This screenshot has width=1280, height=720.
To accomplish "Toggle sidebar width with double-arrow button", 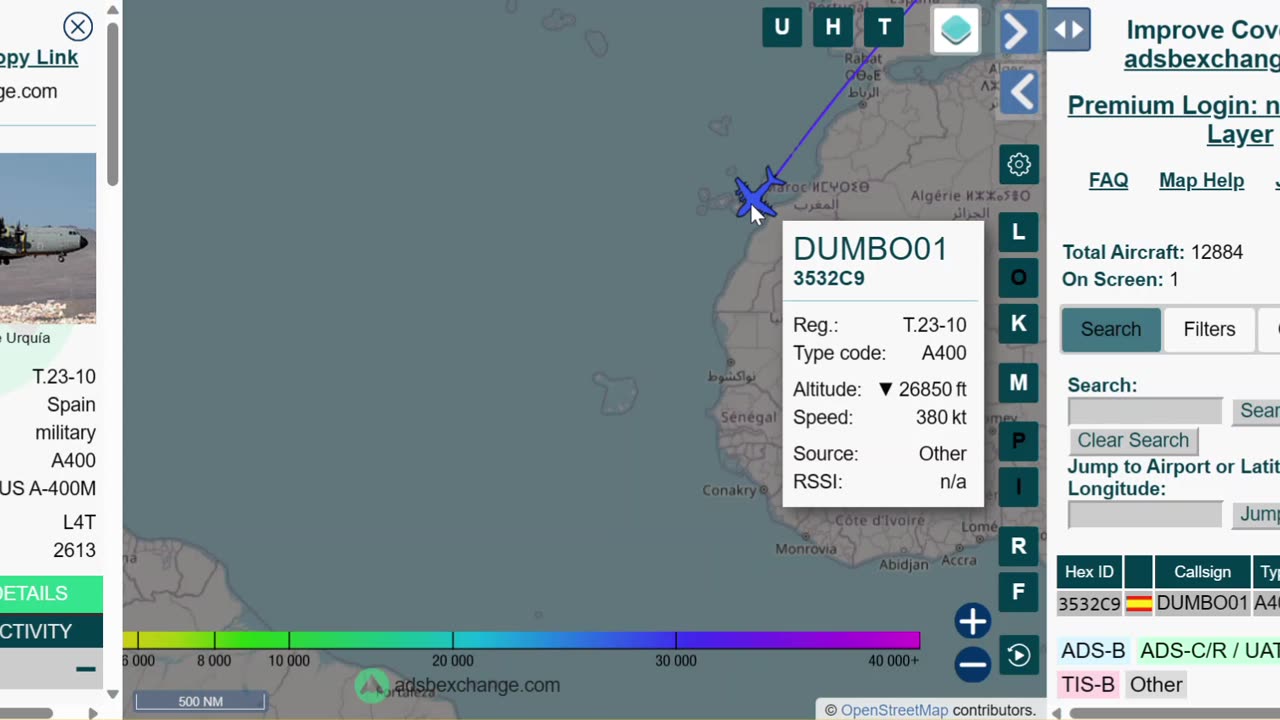I will point(1068,30).
